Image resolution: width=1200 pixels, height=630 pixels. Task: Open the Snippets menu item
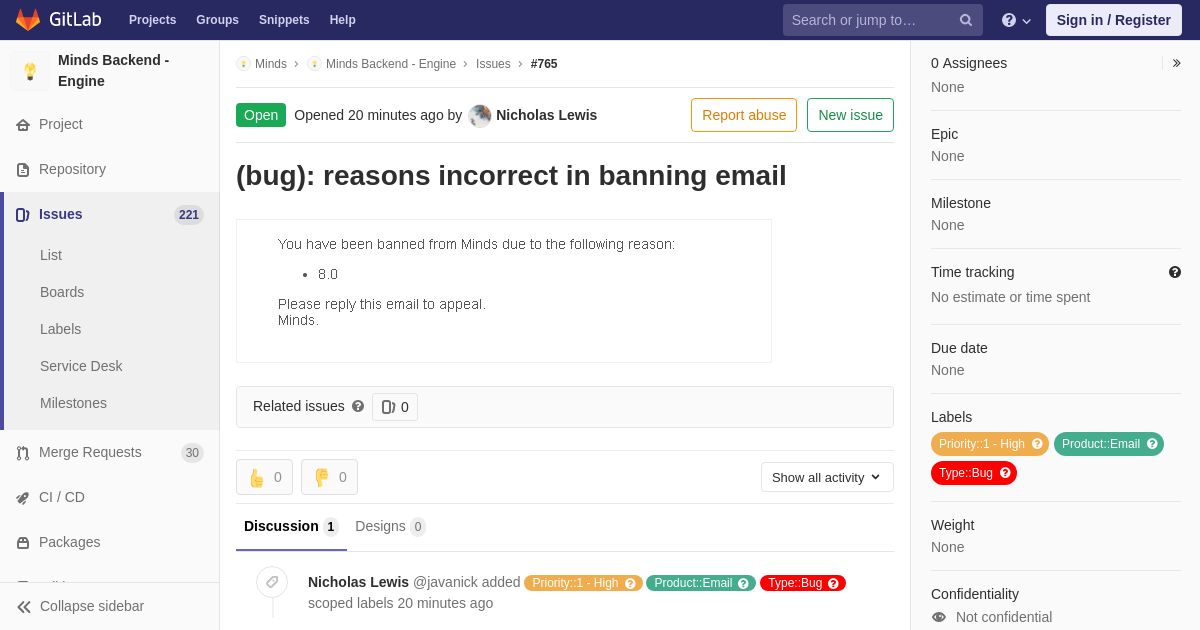point(284,20)
